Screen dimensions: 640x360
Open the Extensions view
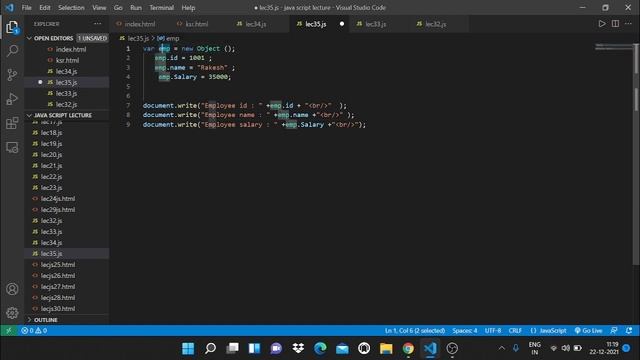(x=12, y=123)
